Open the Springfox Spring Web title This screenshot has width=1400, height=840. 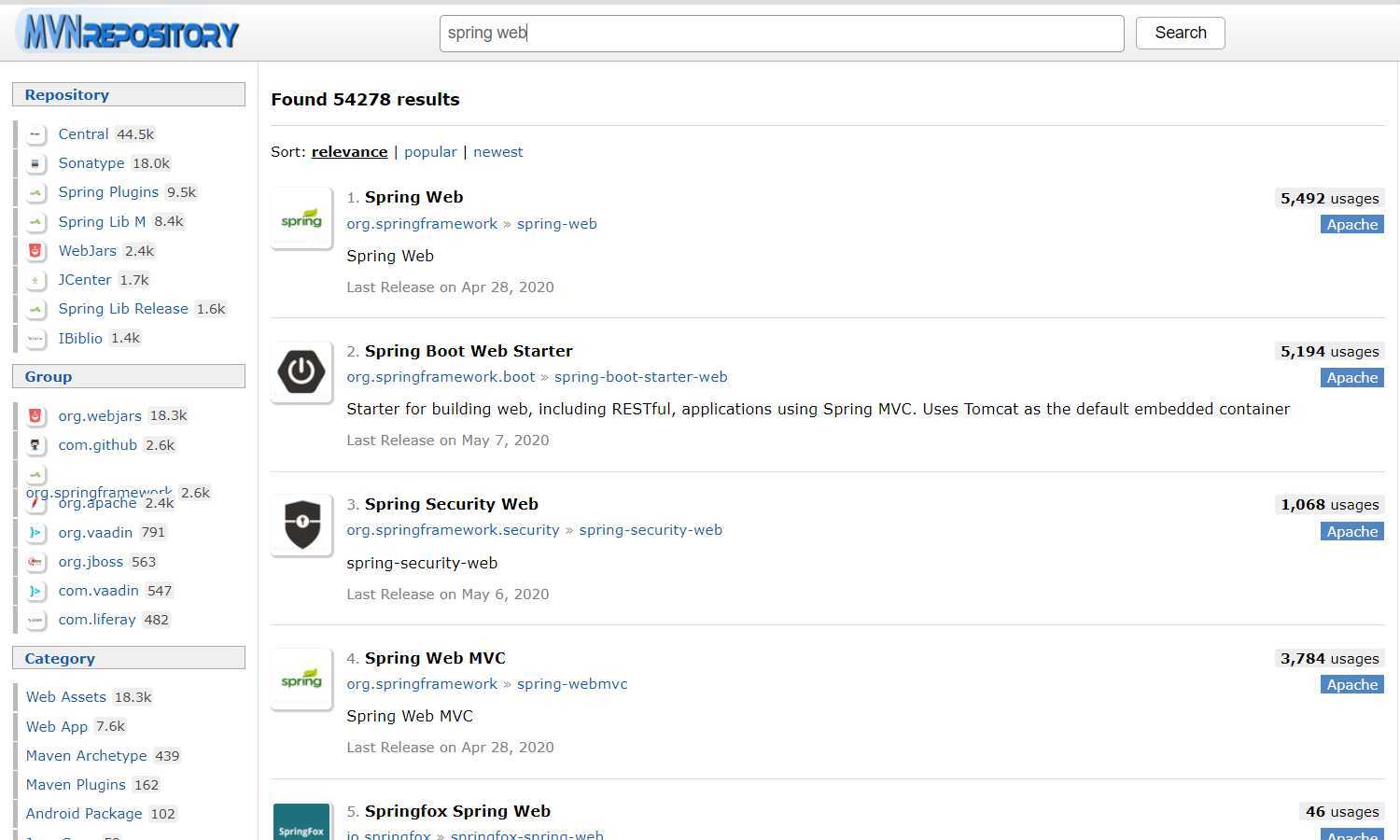(457, 811)
